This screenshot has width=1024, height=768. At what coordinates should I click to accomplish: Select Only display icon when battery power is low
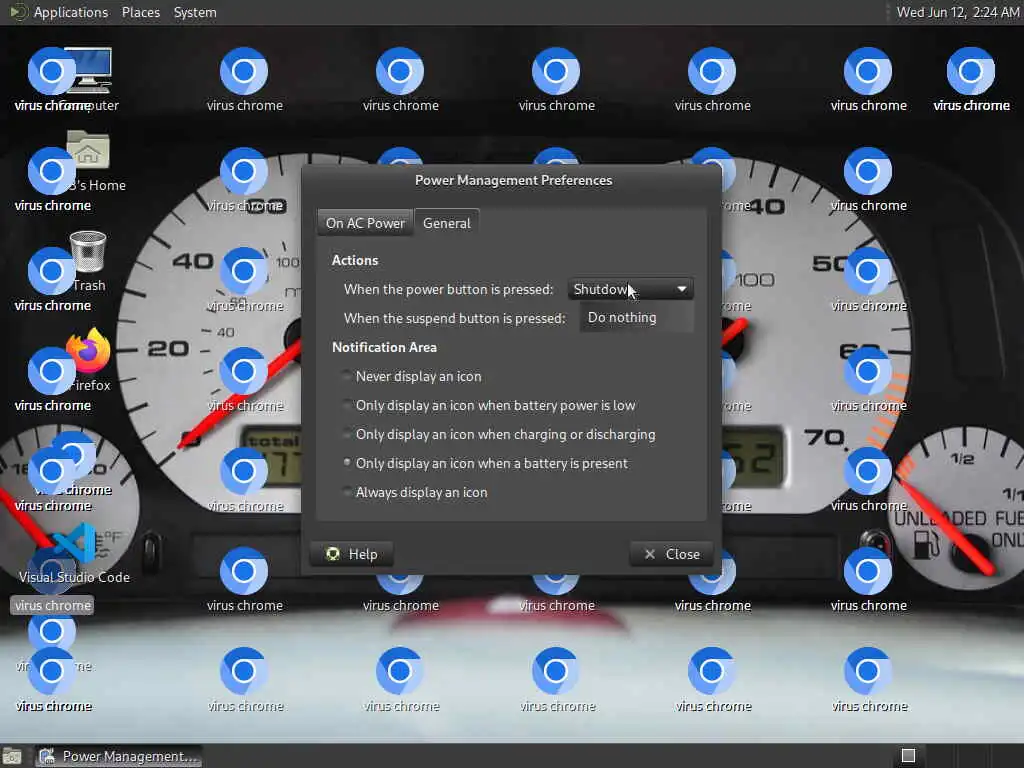point(488,405)
